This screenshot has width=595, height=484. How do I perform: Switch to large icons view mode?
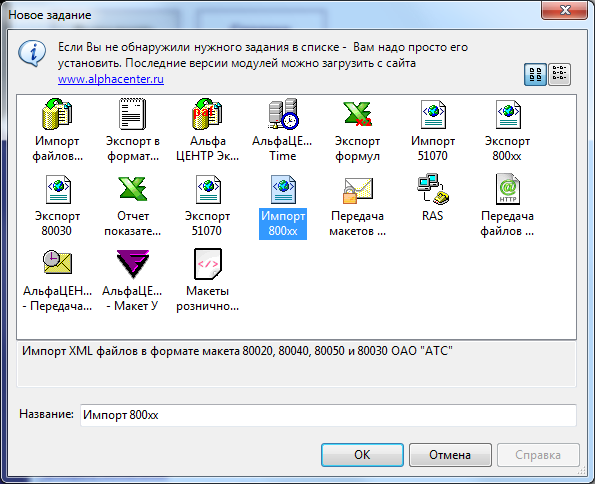535,74
